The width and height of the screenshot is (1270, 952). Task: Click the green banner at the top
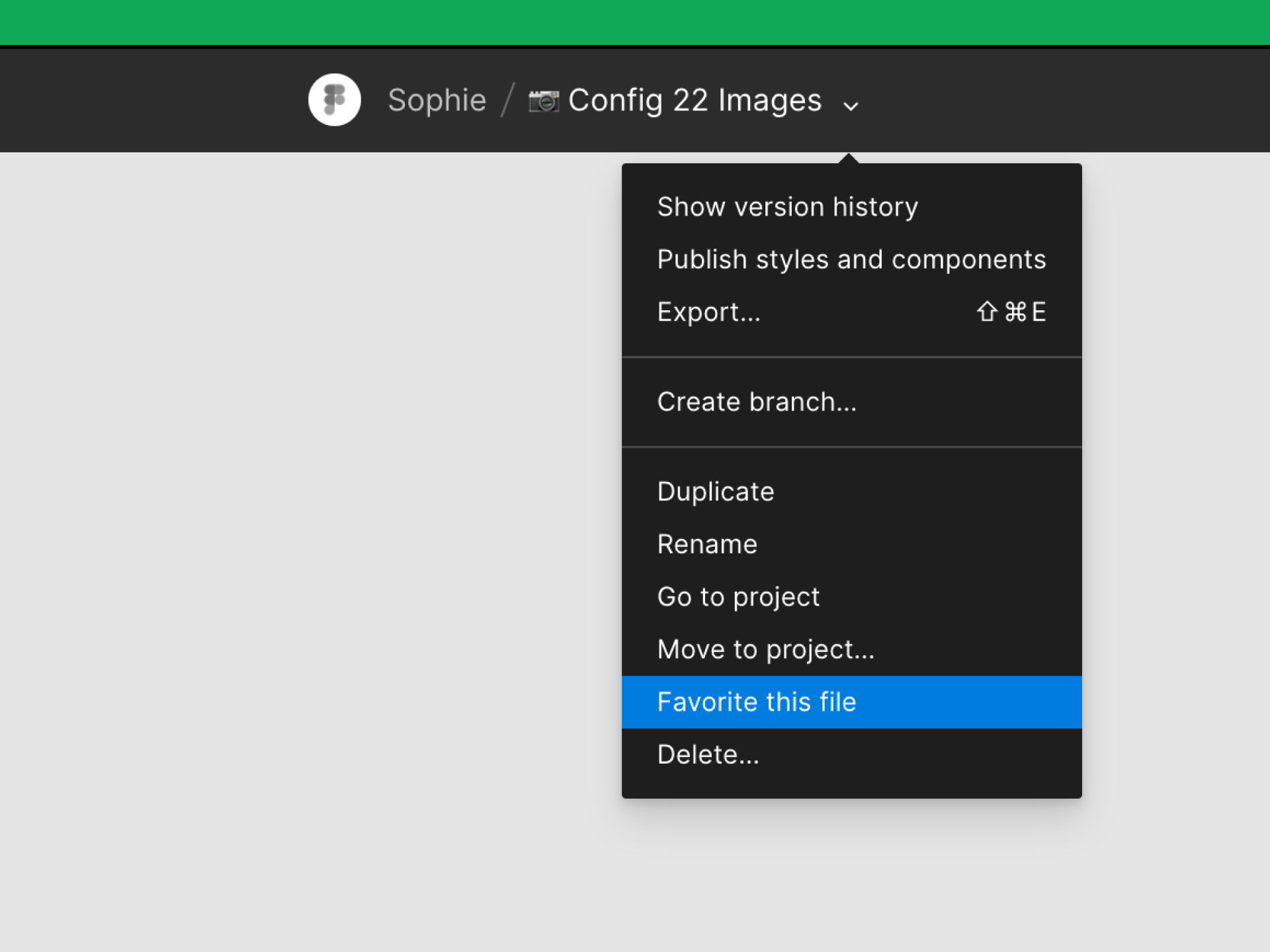click(635, 21)
